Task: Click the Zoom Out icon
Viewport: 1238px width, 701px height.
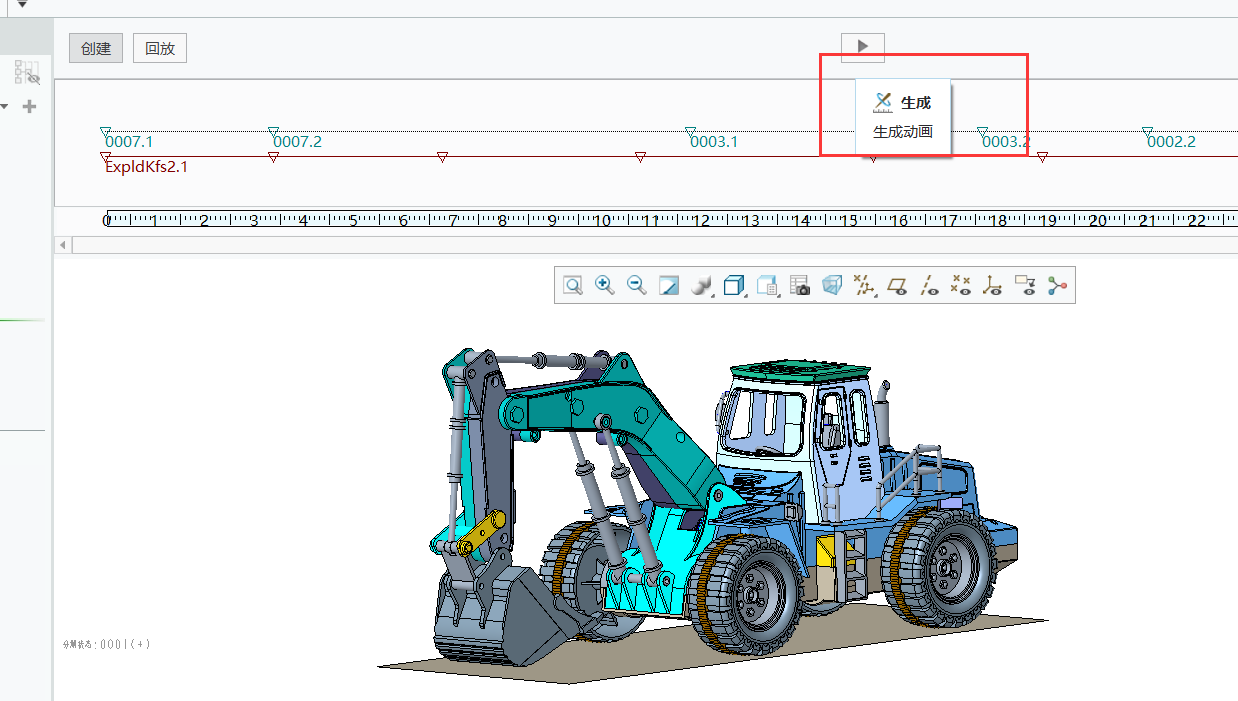Action: [636, 286]
